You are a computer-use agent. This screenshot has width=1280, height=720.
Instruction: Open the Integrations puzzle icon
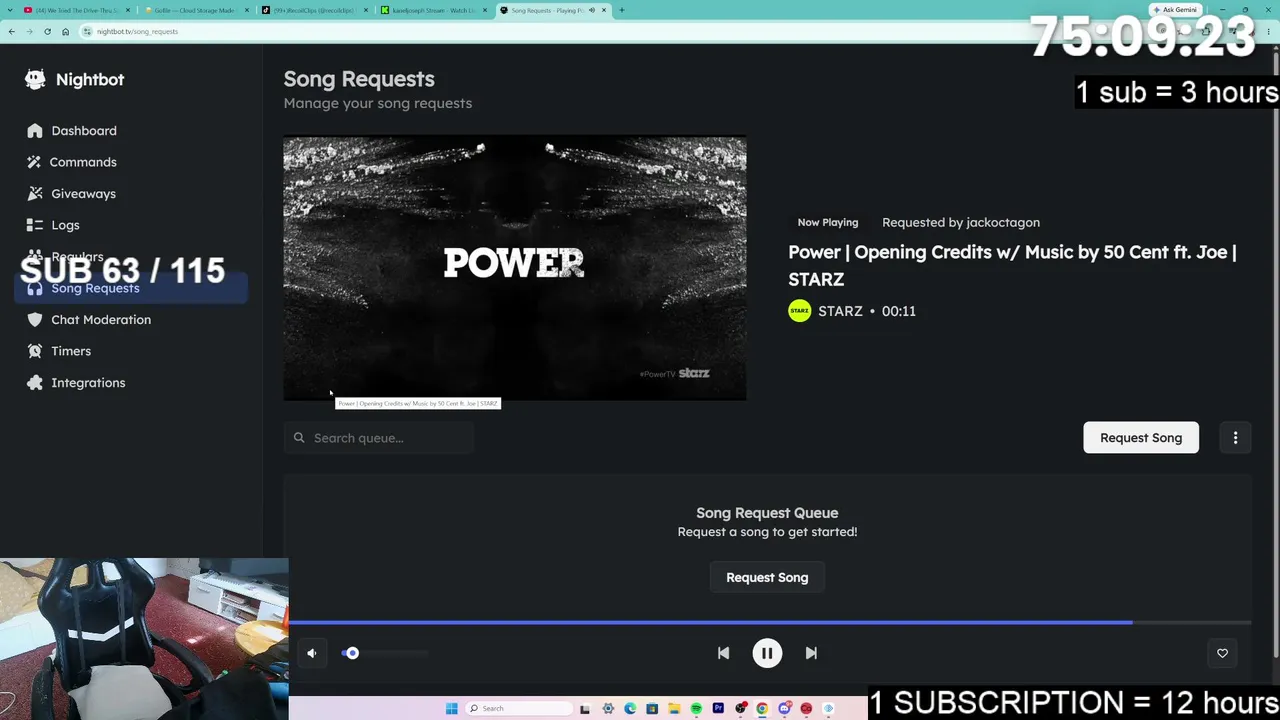(x=35, y=383)
